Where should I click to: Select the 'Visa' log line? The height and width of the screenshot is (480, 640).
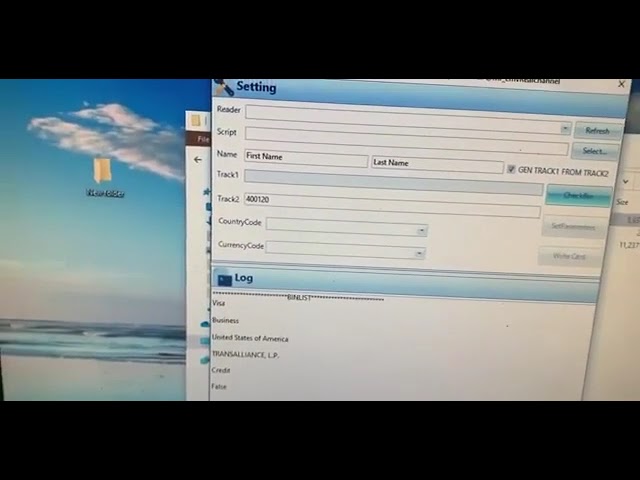point(219,303)
